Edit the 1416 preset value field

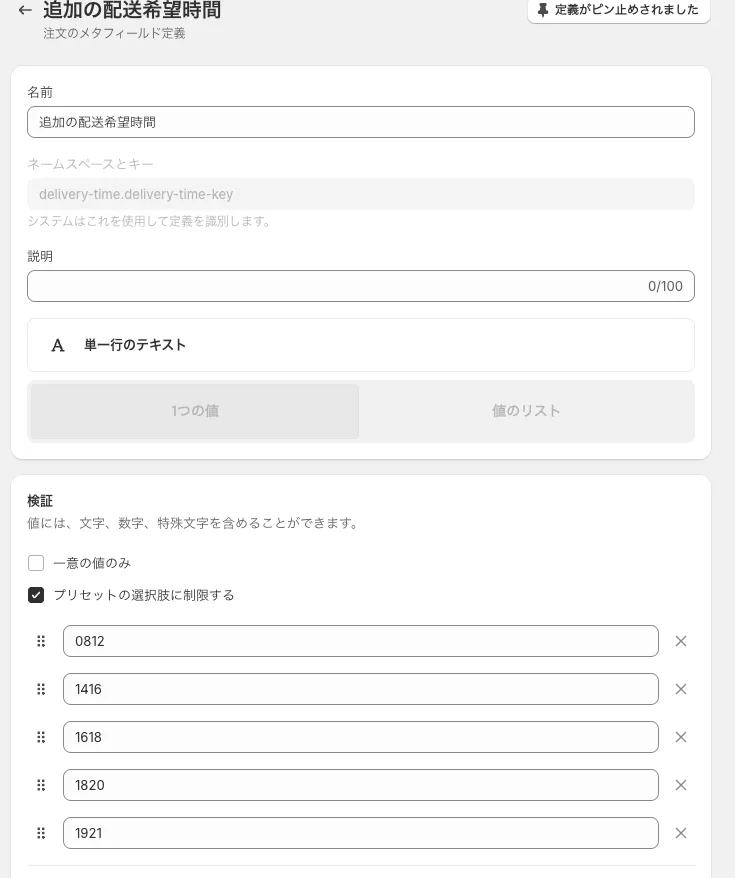click(x=360, y=689)
